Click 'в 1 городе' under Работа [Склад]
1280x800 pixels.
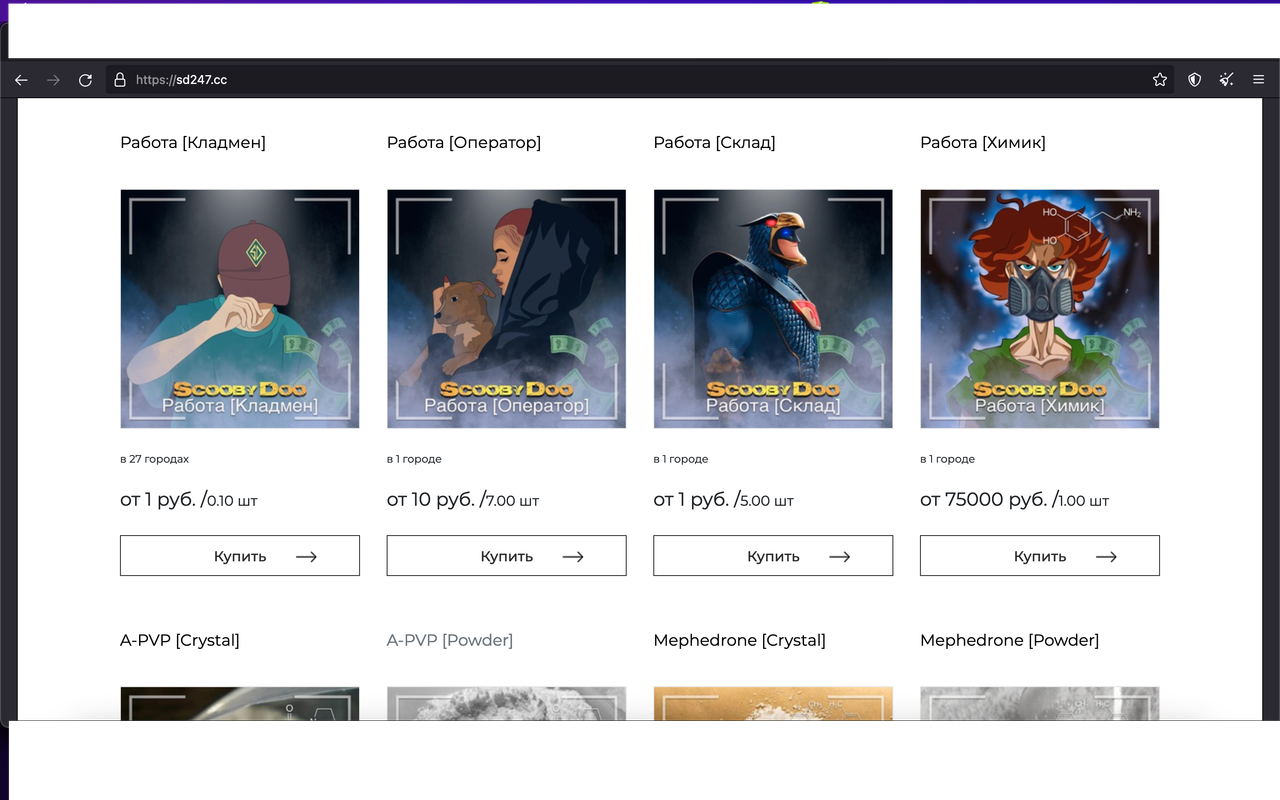pos(680,459)
